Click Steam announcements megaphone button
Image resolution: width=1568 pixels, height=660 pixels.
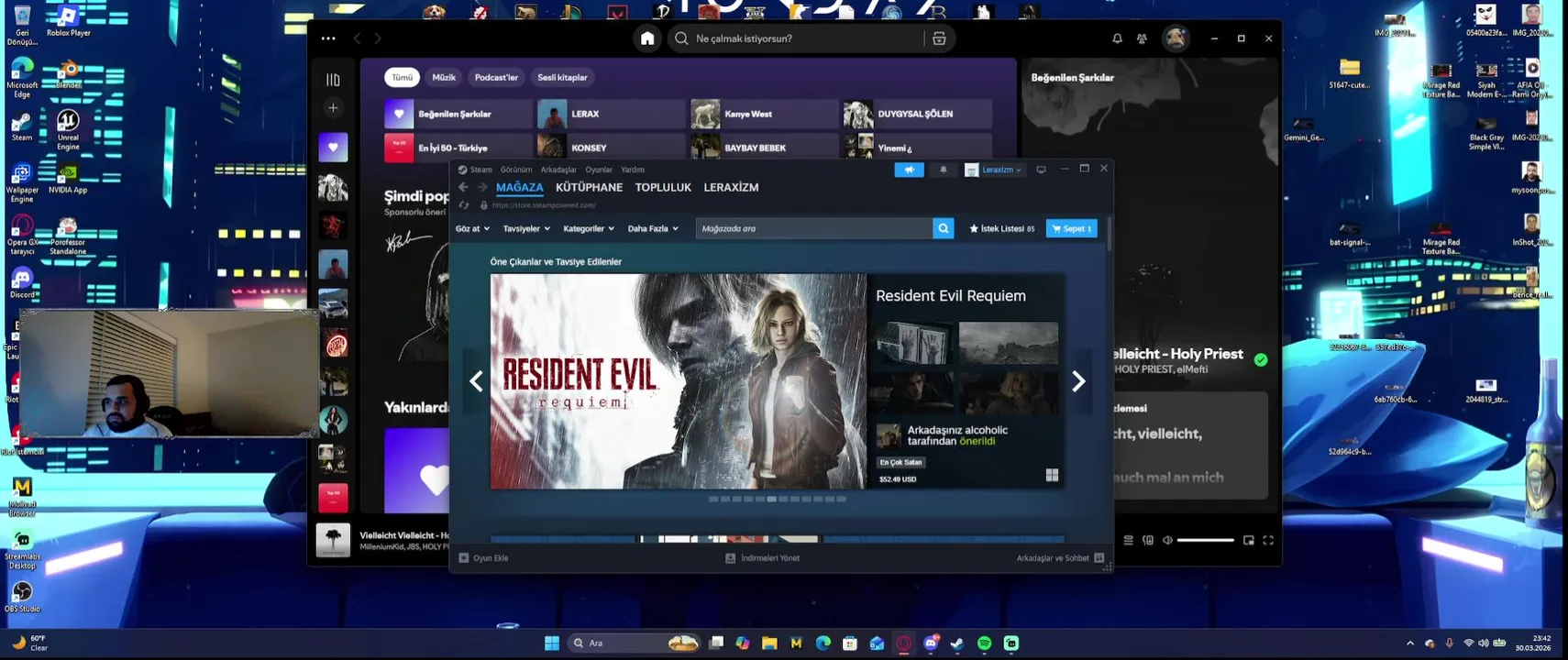pos(909,170)
